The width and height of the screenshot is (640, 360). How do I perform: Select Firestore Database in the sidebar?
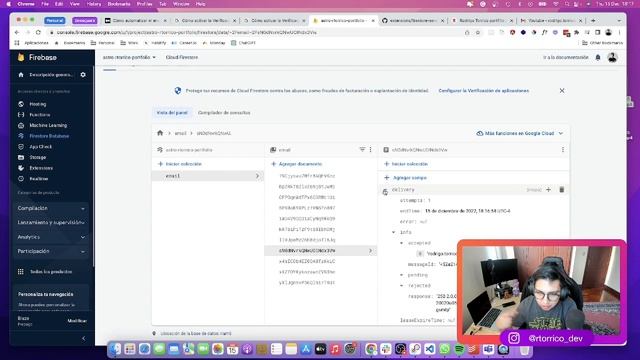pos(49,136)
